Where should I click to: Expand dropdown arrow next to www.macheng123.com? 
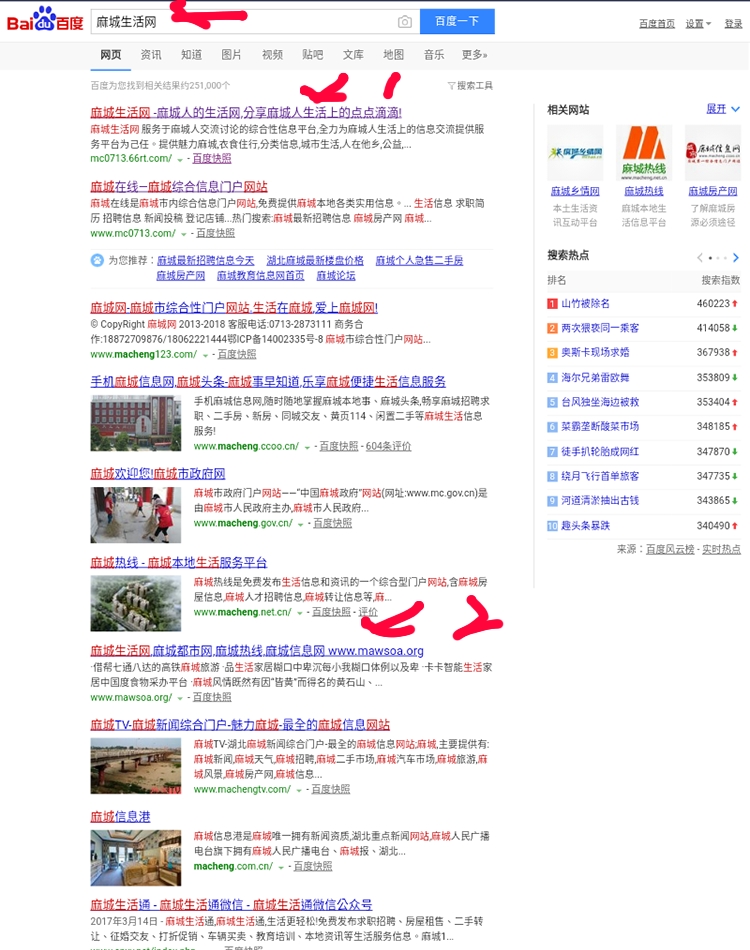click(205, 355)
